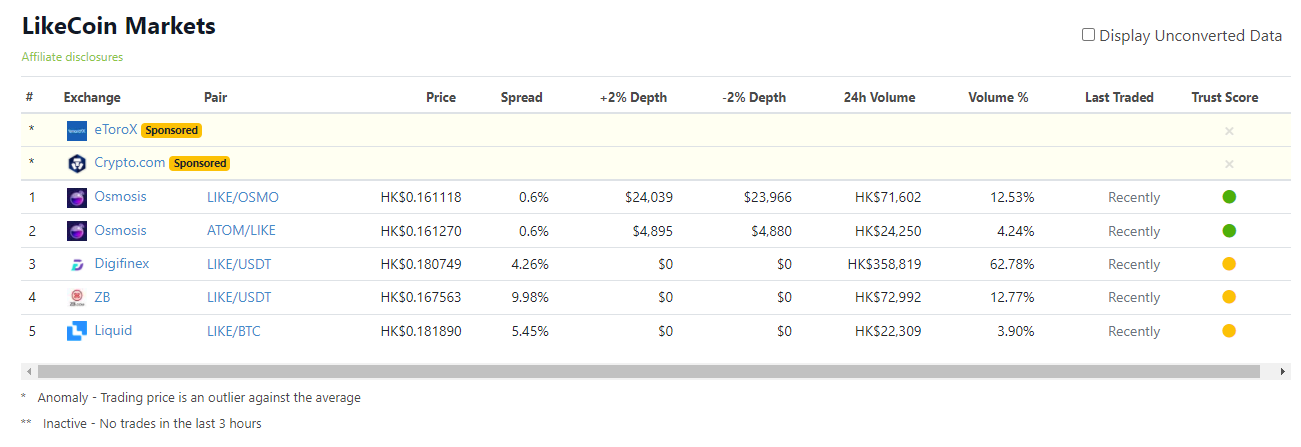1301x447 pixels.
Task: Sort by Price column header
Action: [x=441, y=97]
